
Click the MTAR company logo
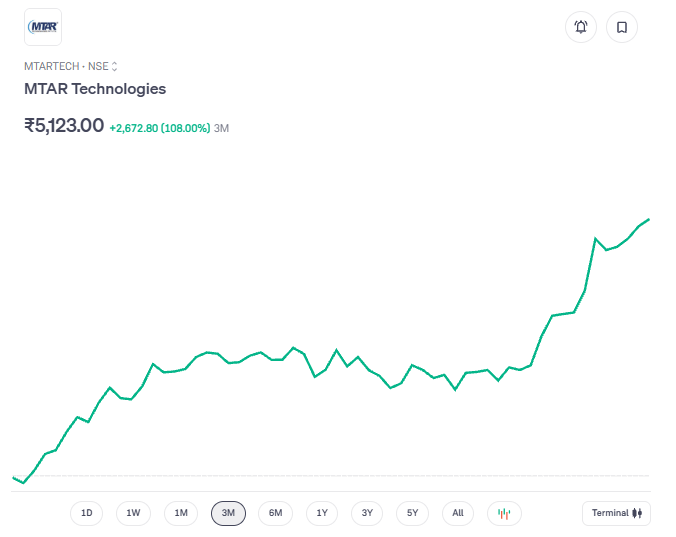click(x=43, y=27)
